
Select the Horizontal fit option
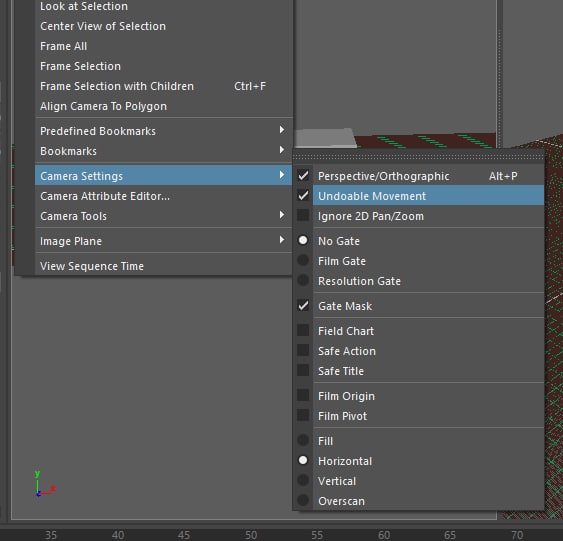coord(419,461)
